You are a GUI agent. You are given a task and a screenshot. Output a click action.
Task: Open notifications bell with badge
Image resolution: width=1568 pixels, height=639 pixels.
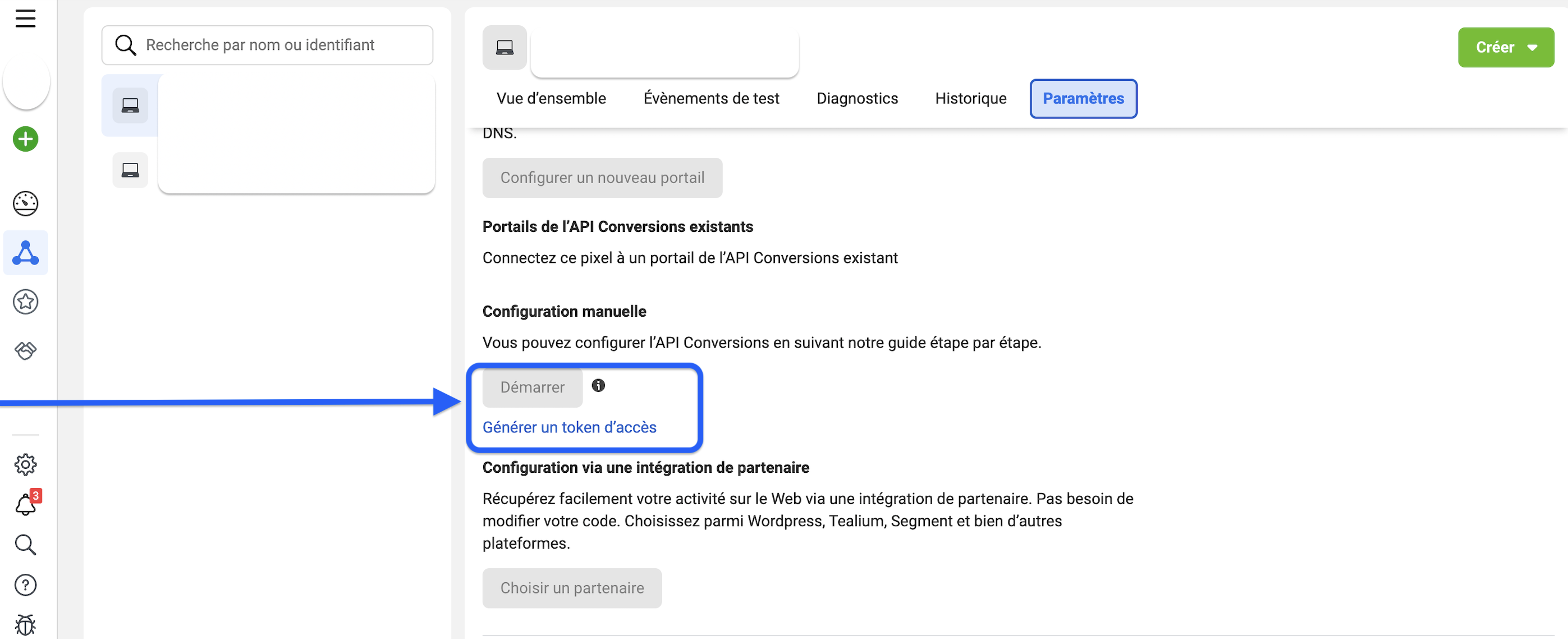tap(26, 504)
